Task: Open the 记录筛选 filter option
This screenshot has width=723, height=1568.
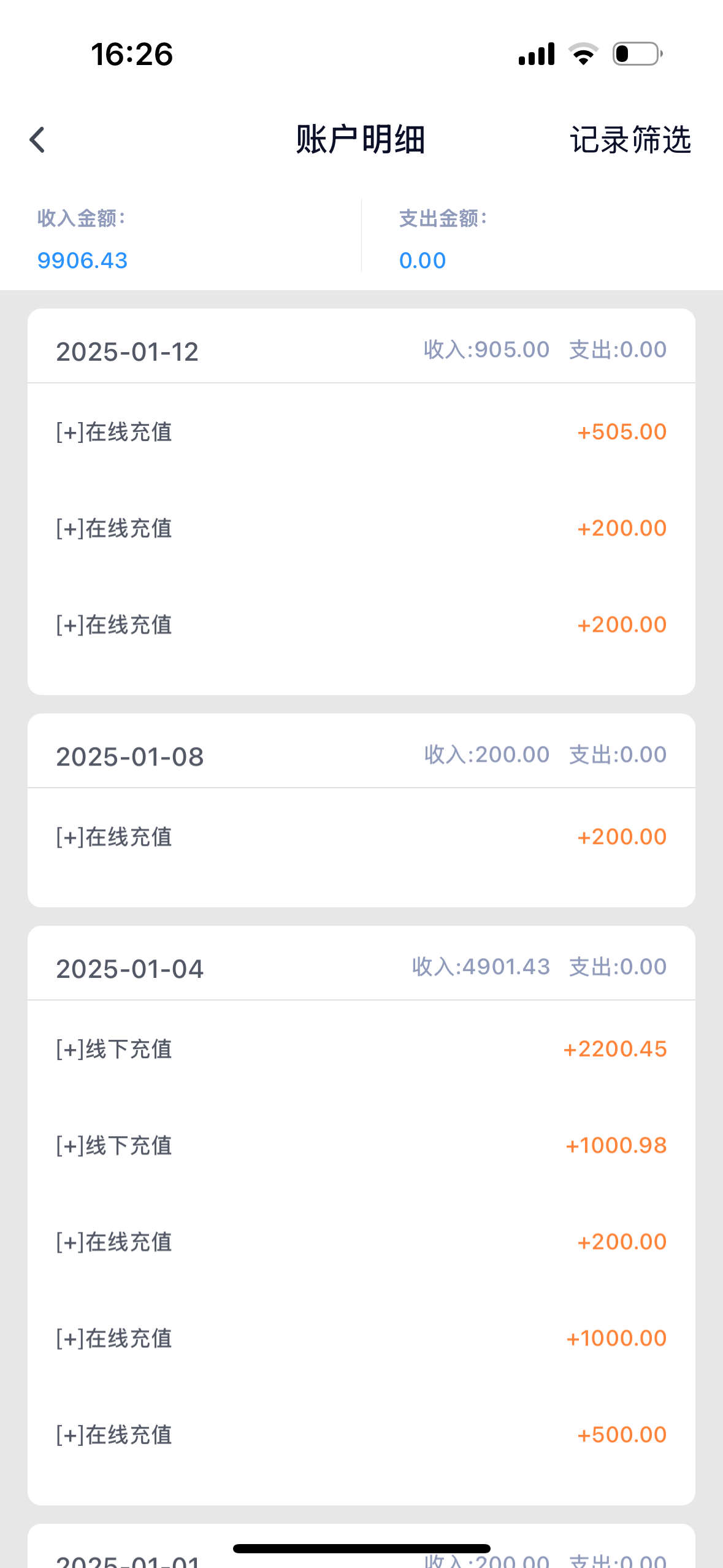Action: tap(630, 140)
